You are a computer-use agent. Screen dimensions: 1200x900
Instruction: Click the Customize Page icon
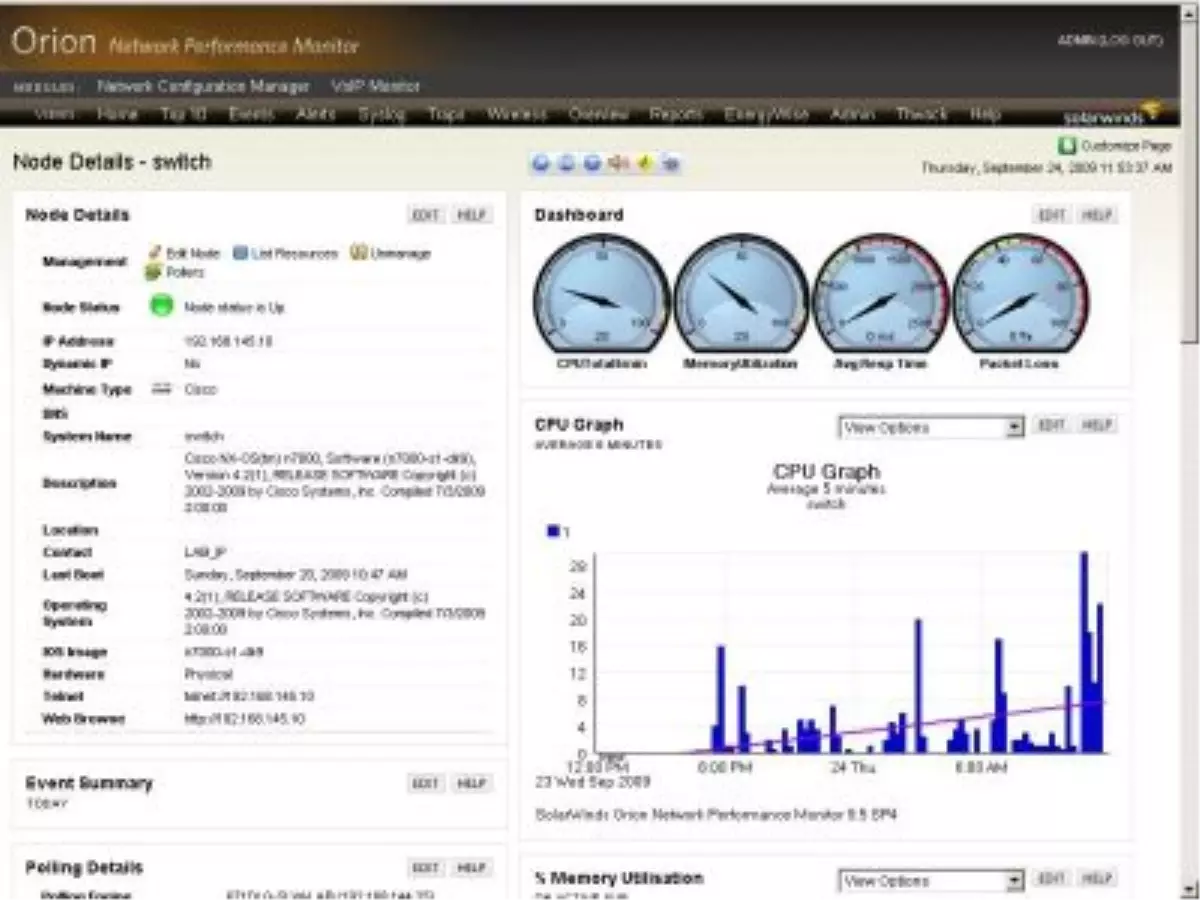(1066, 146)
